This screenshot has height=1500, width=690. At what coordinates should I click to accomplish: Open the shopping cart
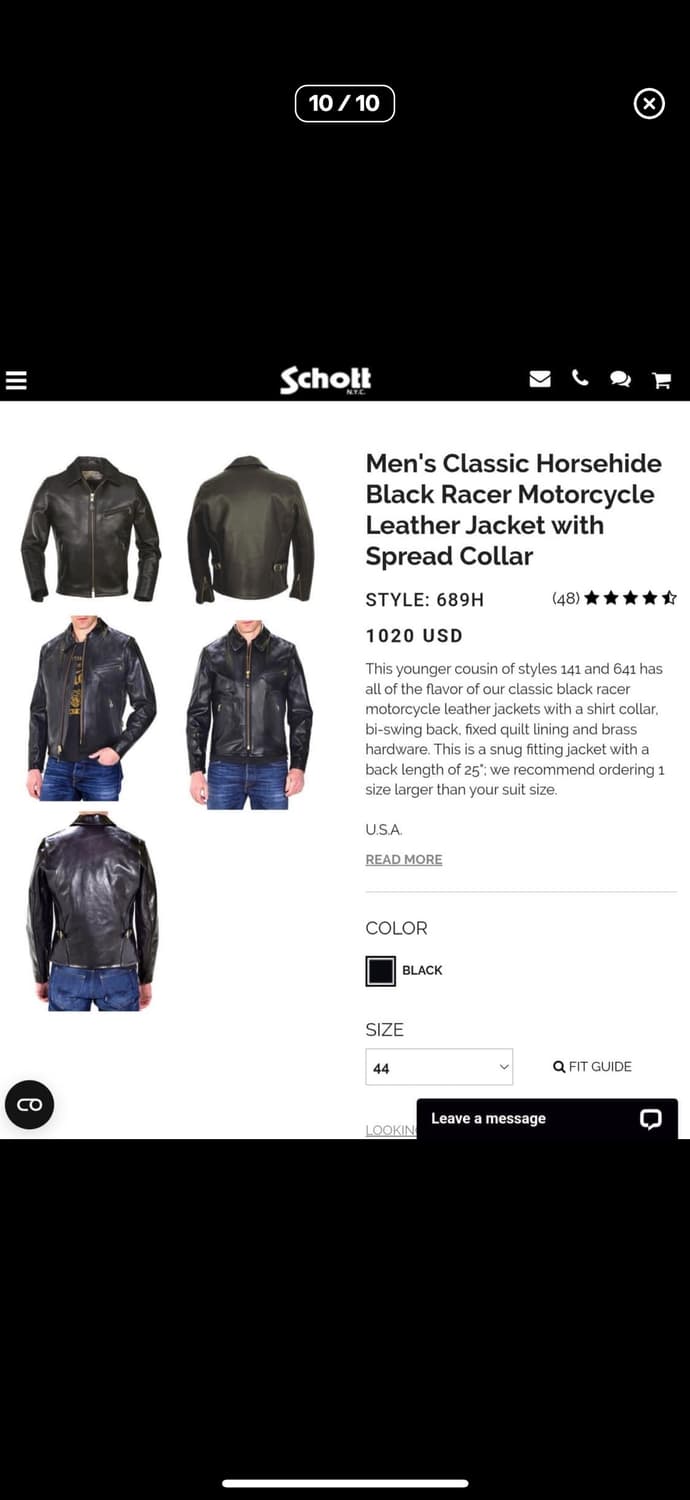tap(661, 380)
